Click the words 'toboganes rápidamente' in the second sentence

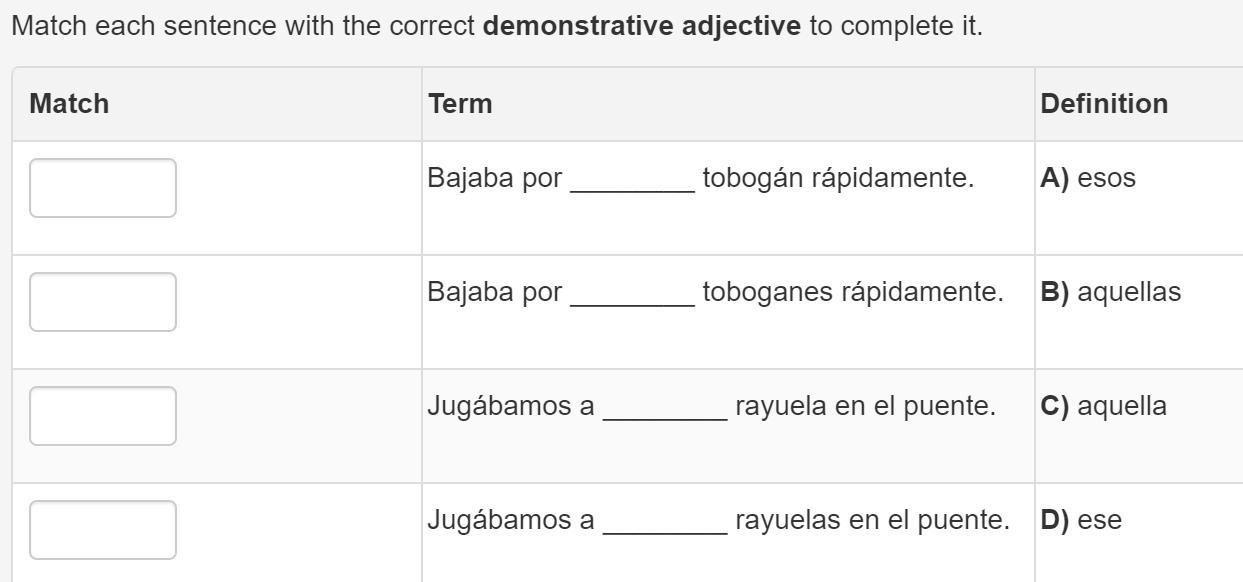click(853, 293)
